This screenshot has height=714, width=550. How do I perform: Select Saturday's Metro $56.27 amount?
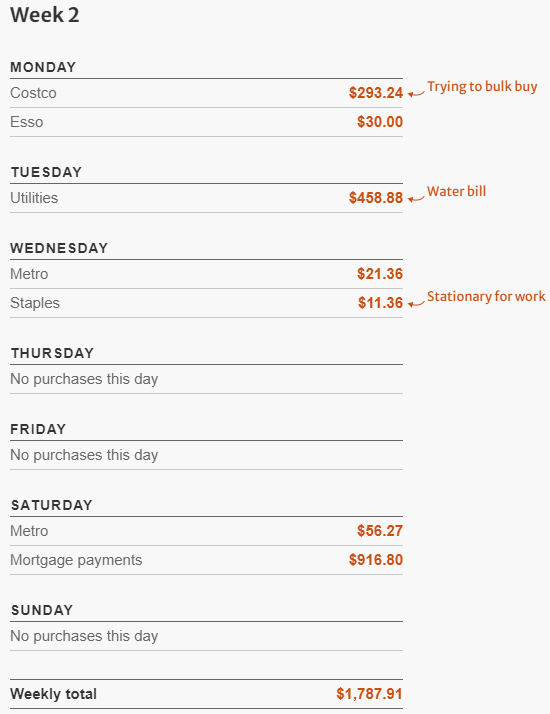pos(380,531)
